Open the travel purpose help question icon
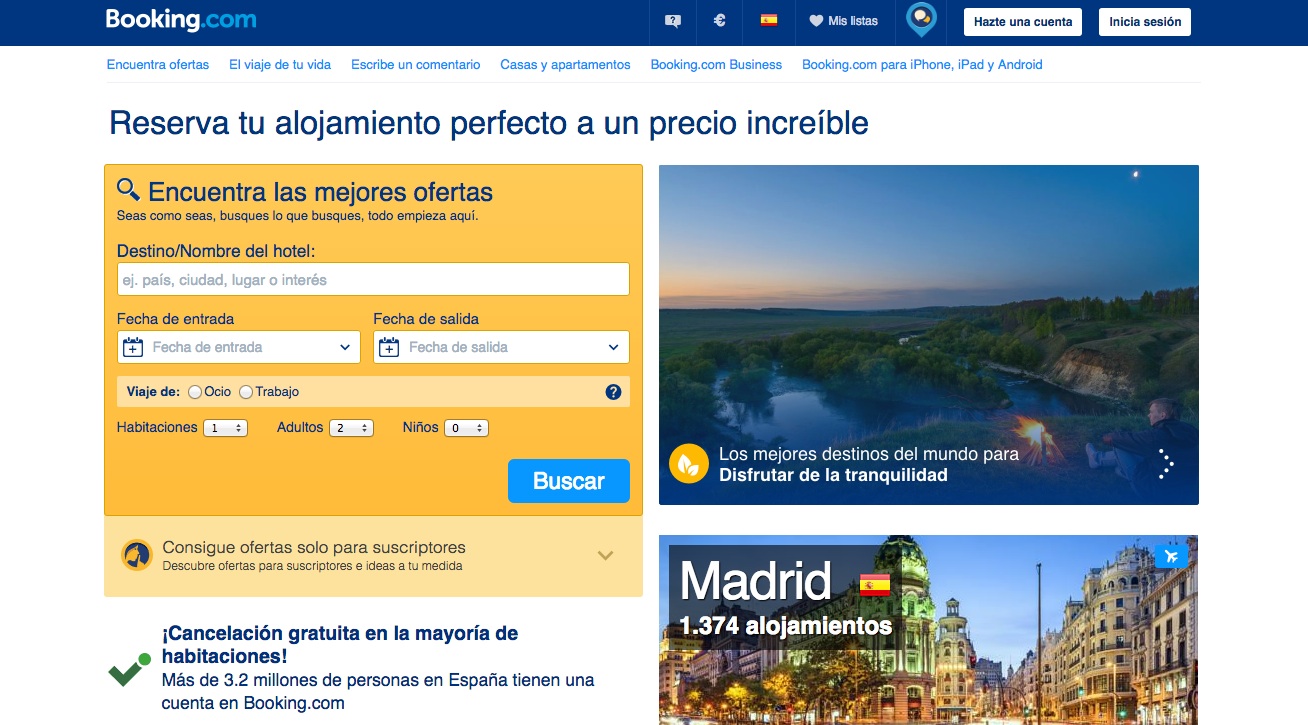The height and width of the screenshot is (725, 1308). [x=614, y=392]
